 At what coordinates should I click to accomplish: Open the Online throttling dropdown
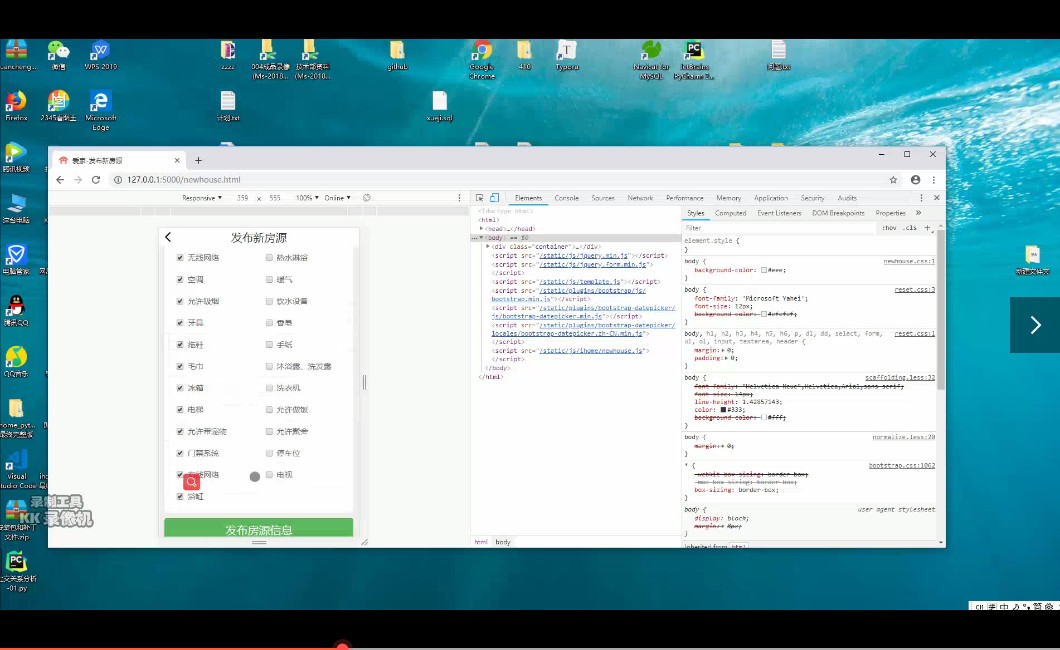[337, 198]
